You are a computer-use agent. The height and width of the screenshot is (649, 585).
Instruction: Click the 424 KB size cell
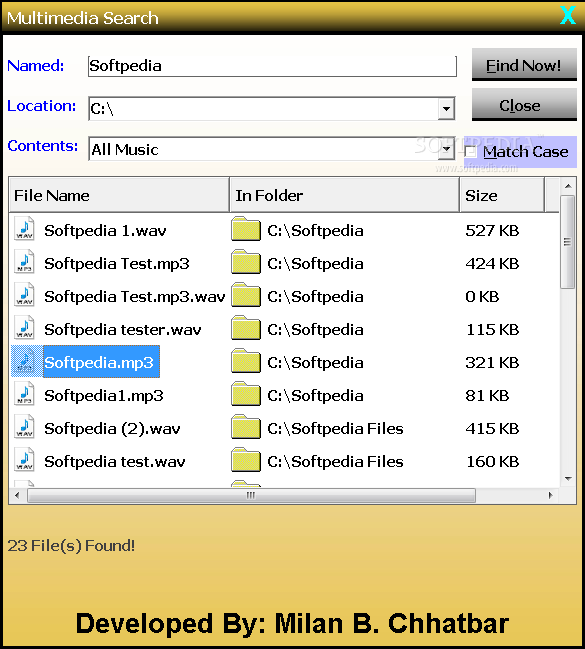(492, 264)
